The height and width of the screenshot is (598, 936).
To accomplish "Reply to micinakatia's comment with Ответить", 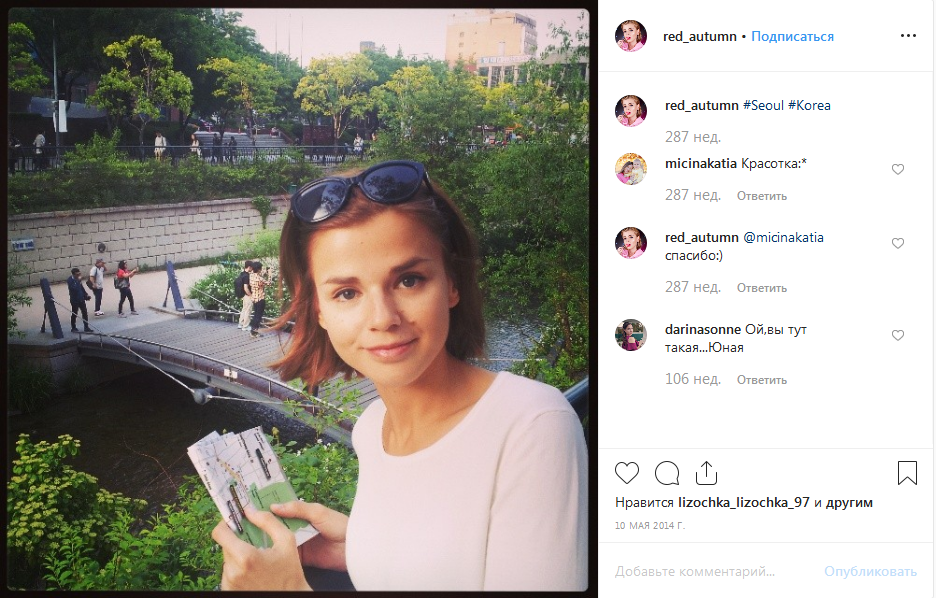I will (762, 196).
